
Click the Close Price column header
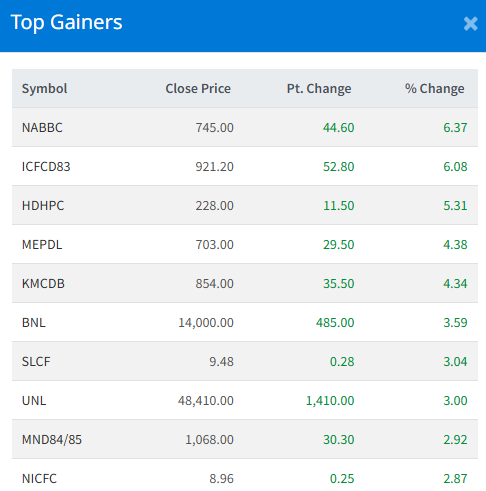click(x=198, y=89)
